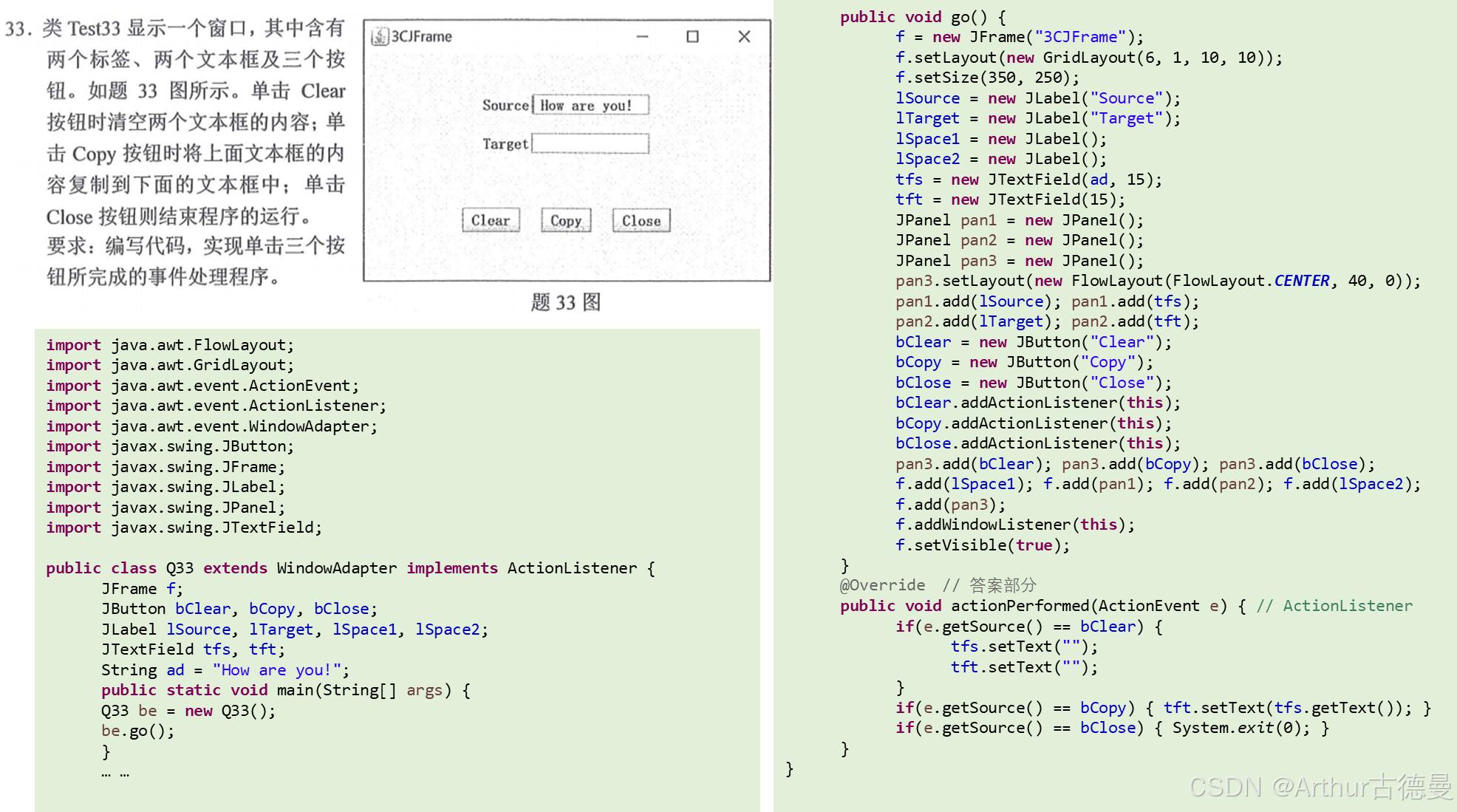Screen dimensions: 1457x812
Task: Minimize the 3CJFrame window
Action: coord(642,36)
